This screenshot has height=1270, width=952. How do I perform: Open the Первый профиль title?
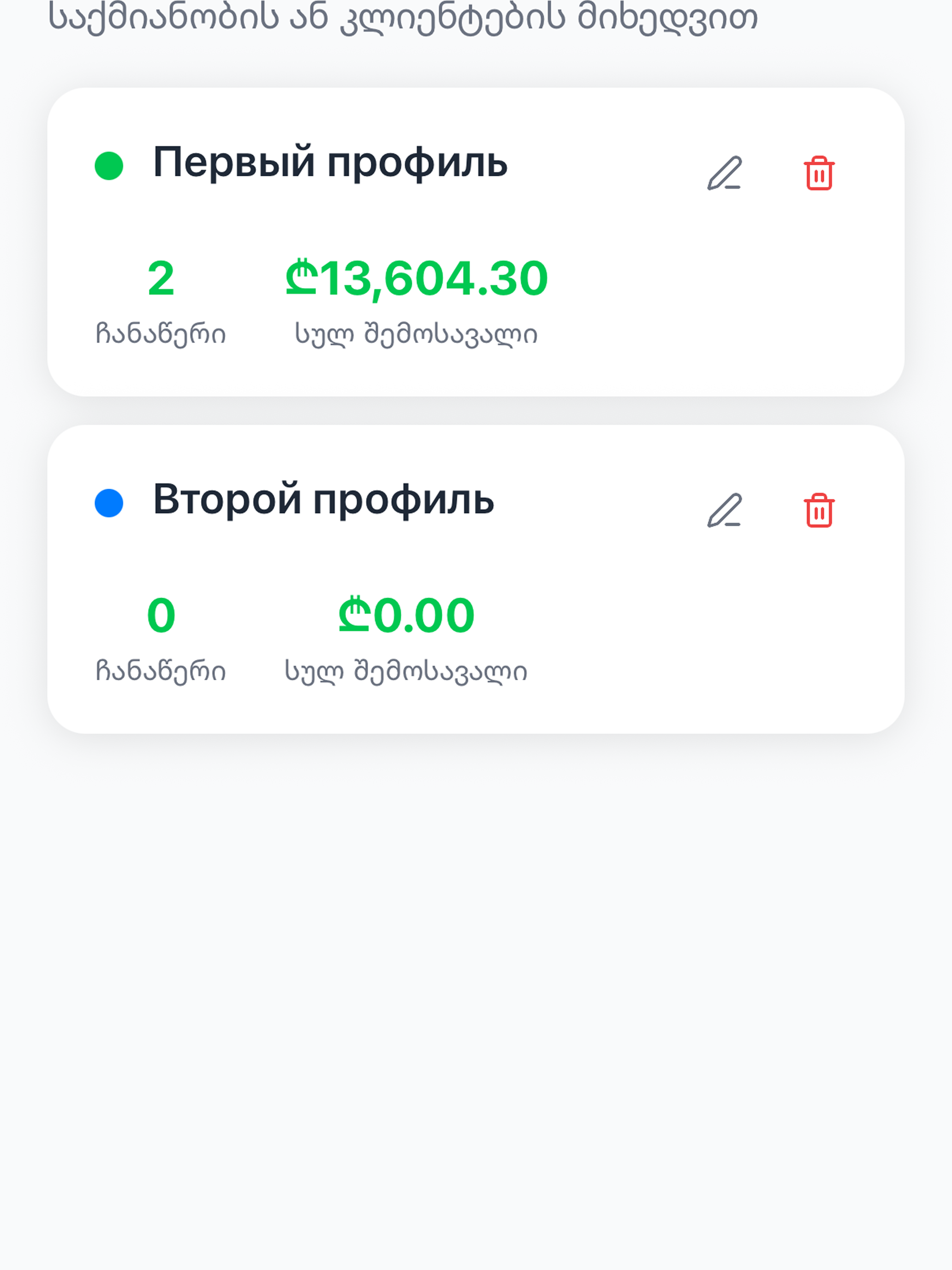(331, 163)
